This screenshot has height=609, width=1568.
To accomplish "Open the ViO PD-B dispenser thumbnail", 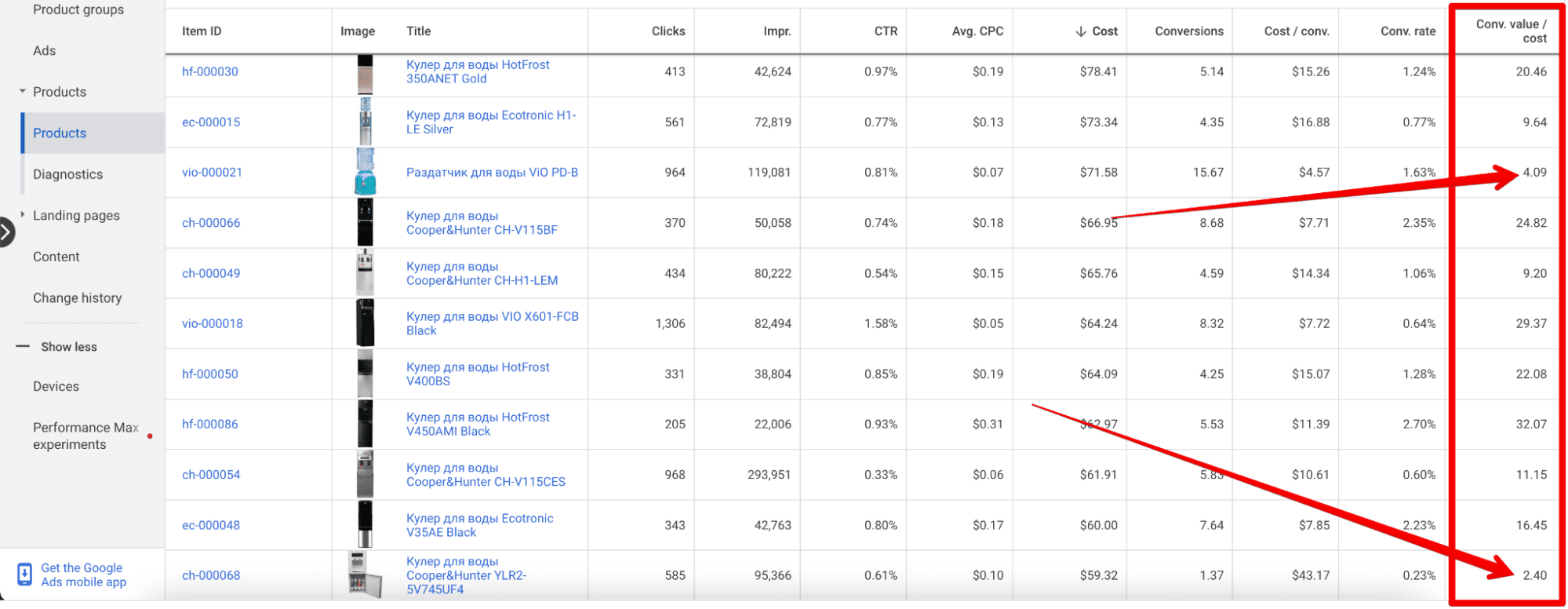I will coord(365,172).
